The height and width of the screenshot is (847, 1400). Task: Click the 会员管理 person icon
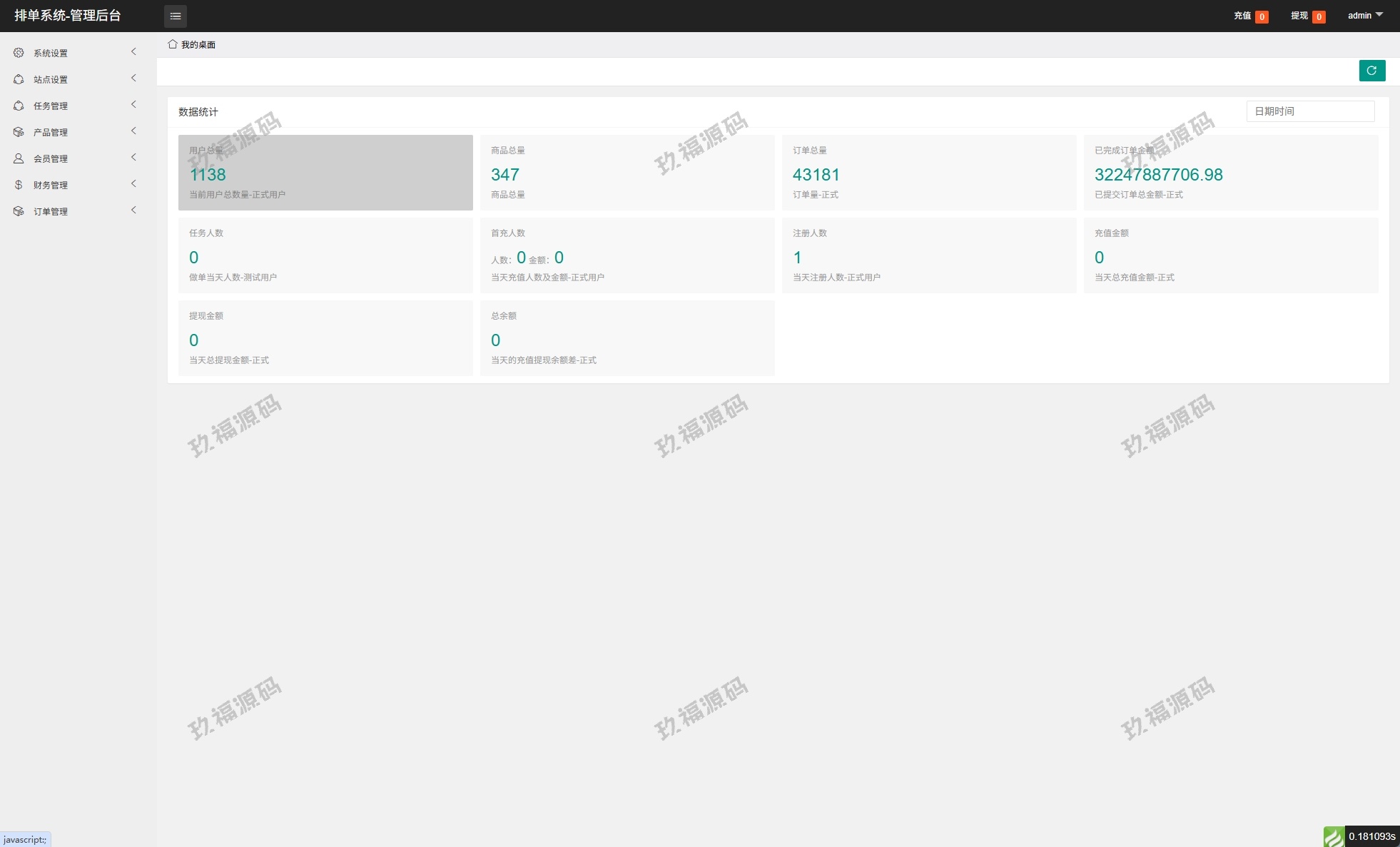tap(19, 158)
